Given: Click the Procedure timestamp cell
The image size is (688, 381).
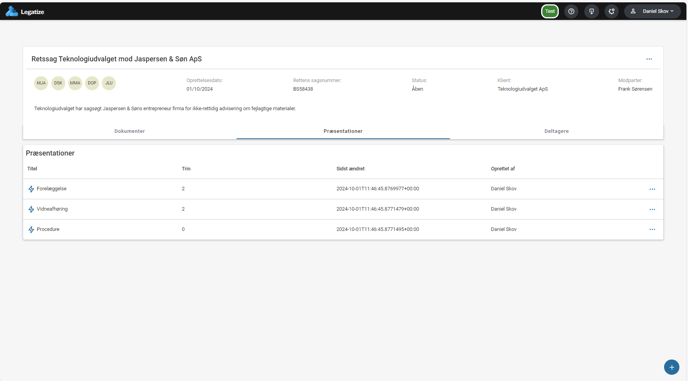Looking at the screenshot, I should [x=378, y=229].
